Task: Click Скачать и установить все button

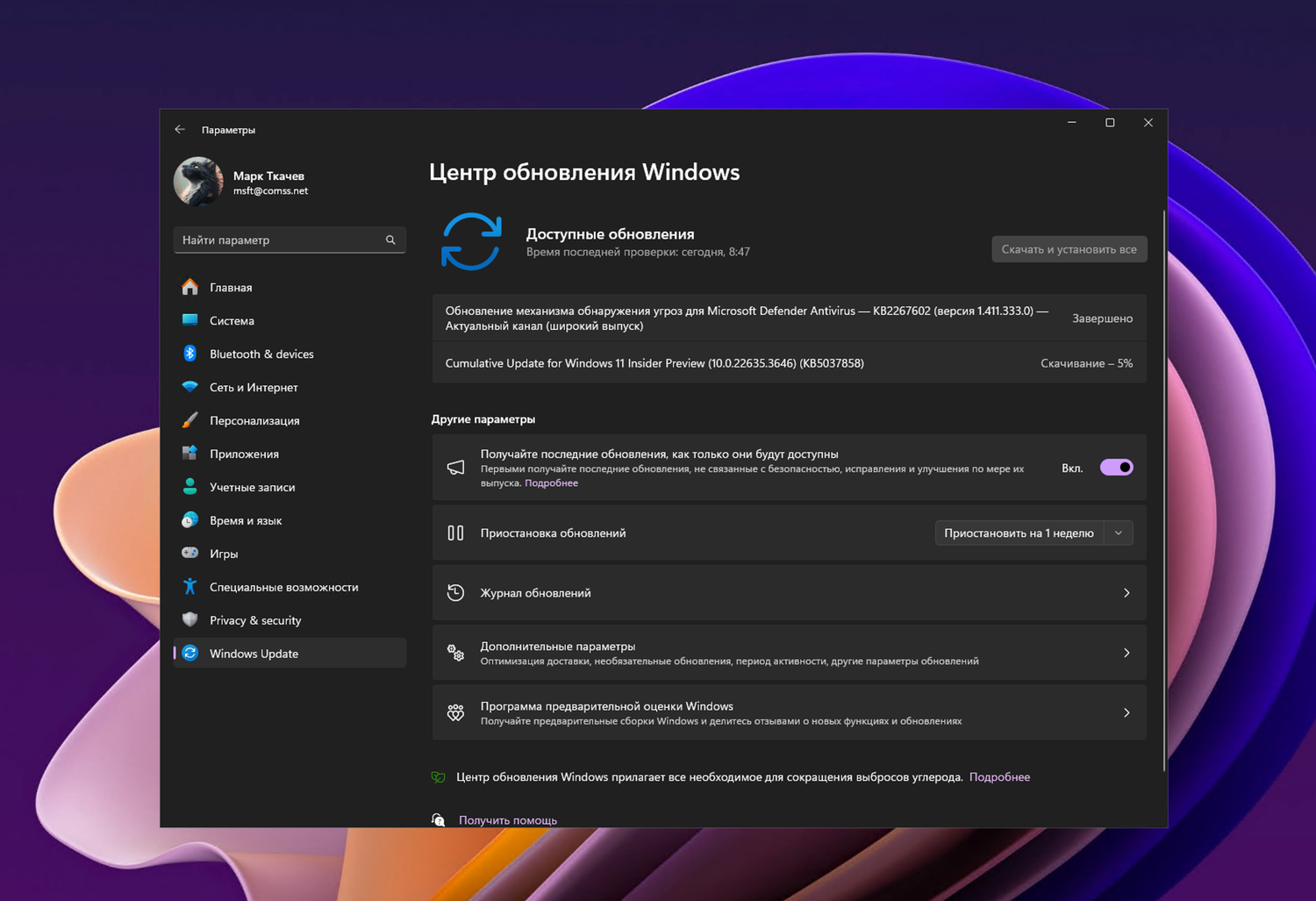Action: click(1069, 249)
